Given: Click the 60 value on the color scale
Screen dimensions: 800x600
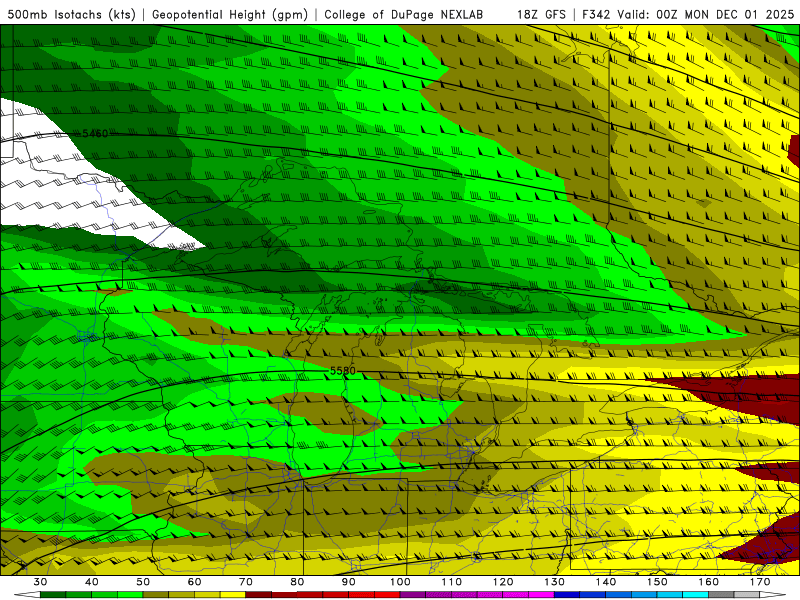Looking at the screenshot, I should [194, 582].
